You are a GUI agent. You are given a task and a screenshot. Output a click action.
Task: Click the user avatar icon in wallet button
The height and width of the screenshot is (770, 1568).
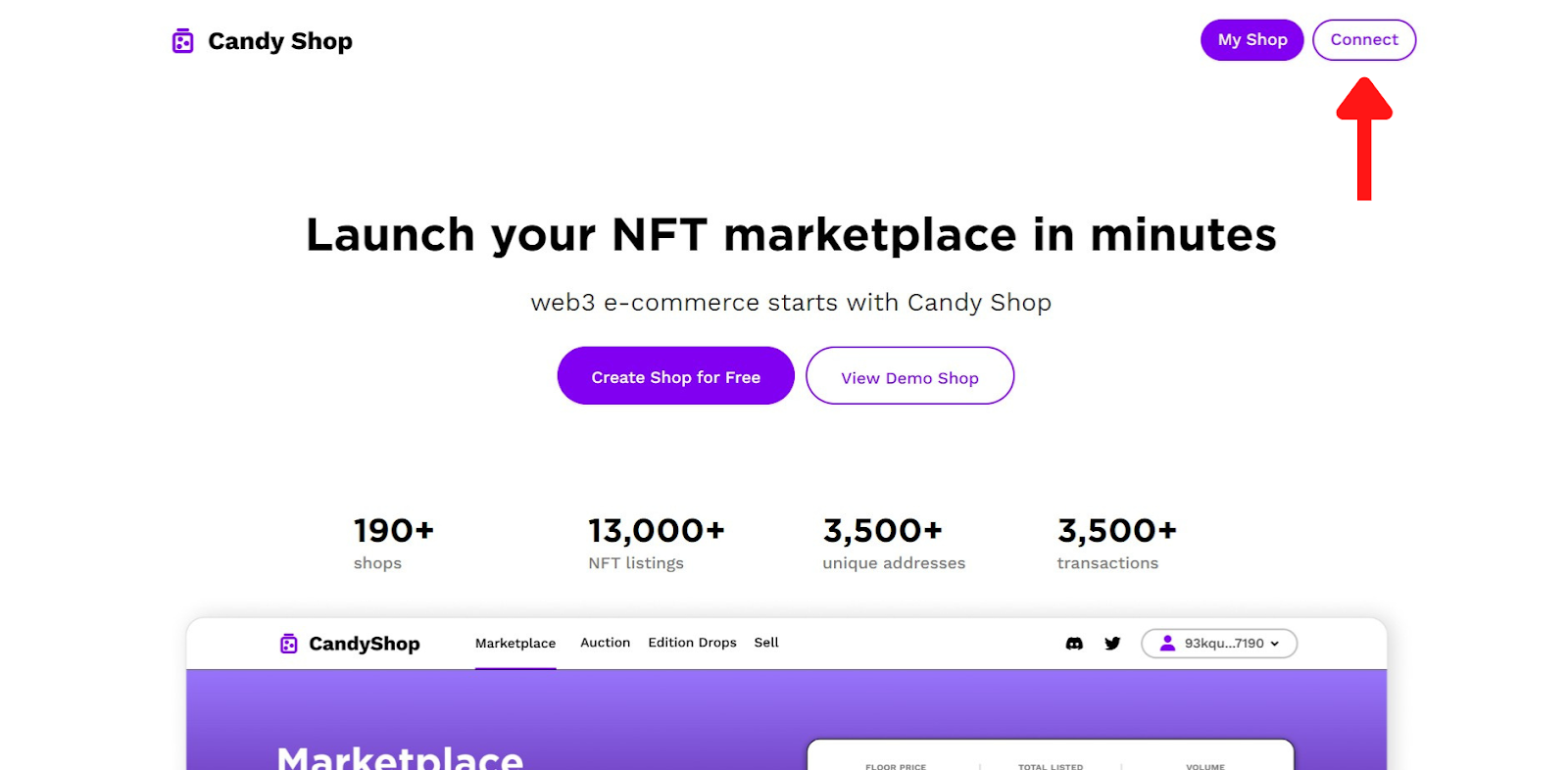pyautogui.click(x=1167, y=644)
